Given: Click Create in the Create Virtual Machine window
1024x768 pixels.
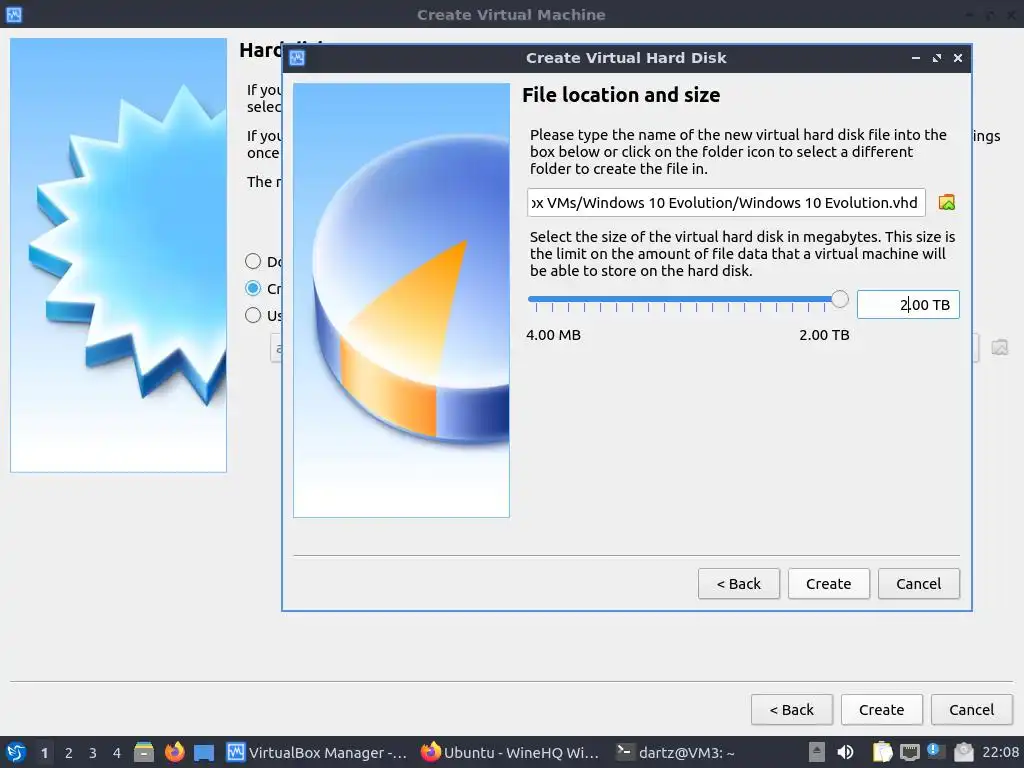Looking at the screenshot, I should (881, 710).
